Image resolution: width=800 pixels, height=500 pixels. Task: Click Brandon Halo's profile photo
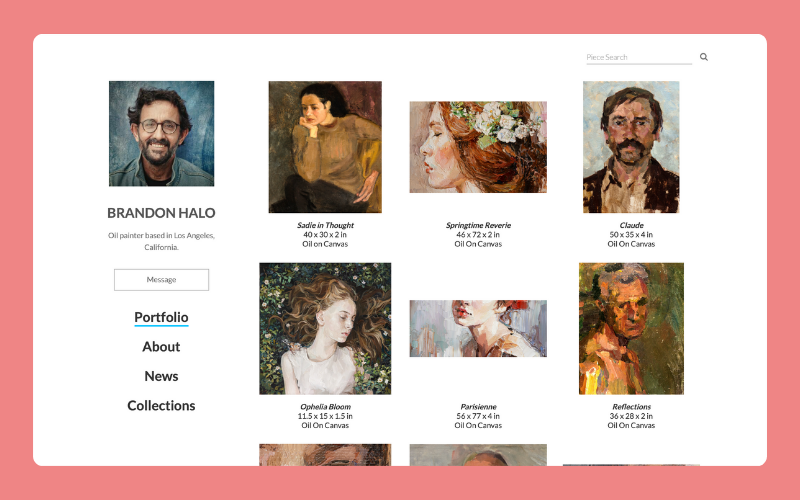click(161, 133)
